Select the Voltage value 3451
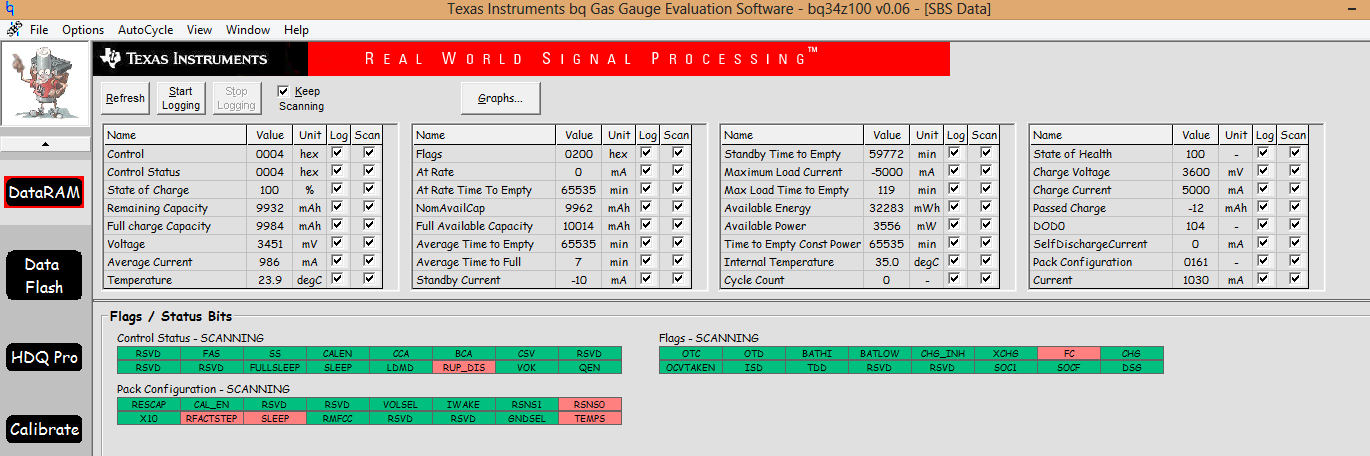Image resolution: width=1370 pixels, height=456 pixels. click(271, 244)
